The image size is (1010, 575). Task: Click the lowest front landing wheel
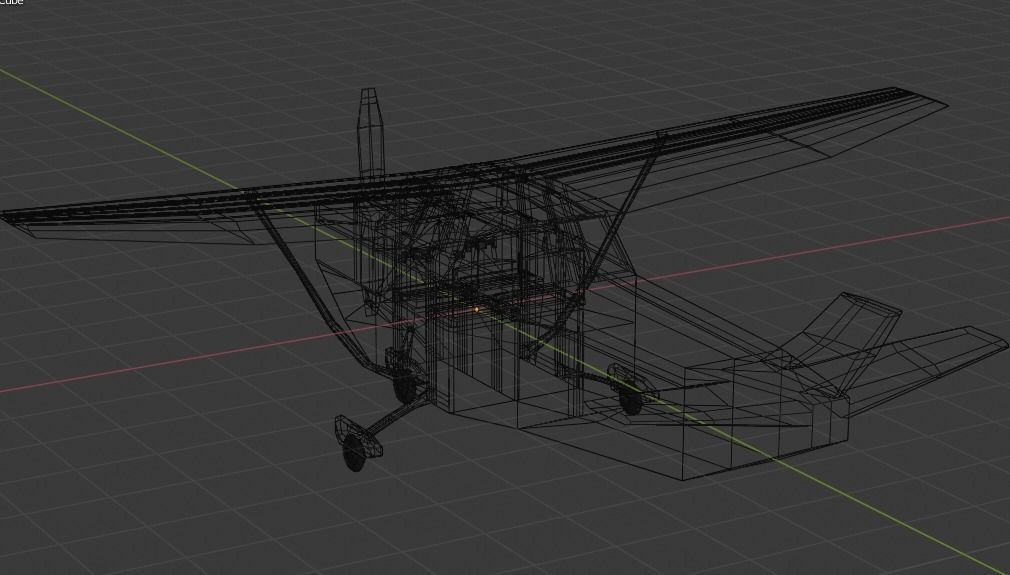tap(354, 450)
